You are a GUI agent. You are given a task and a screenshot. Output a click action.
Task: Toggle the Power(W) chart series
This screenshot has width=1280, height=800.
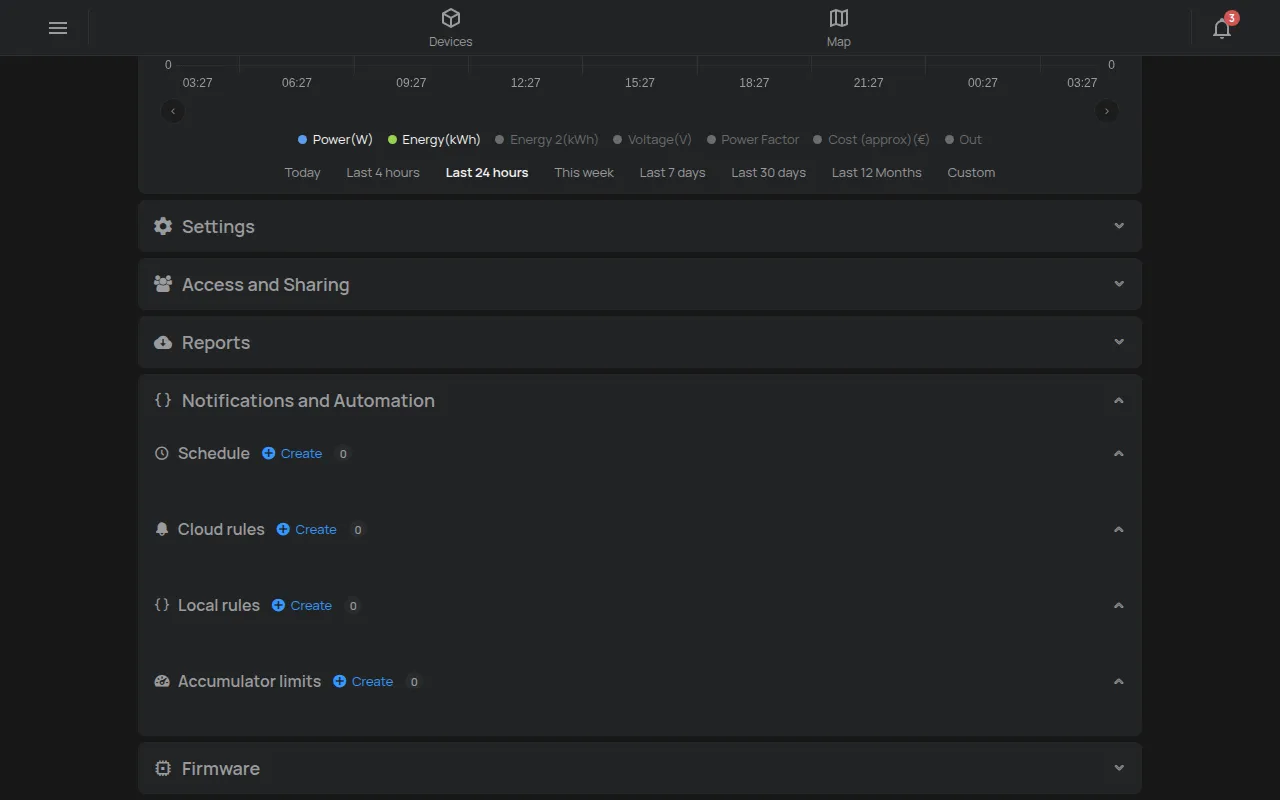click(x=335, y=140)
